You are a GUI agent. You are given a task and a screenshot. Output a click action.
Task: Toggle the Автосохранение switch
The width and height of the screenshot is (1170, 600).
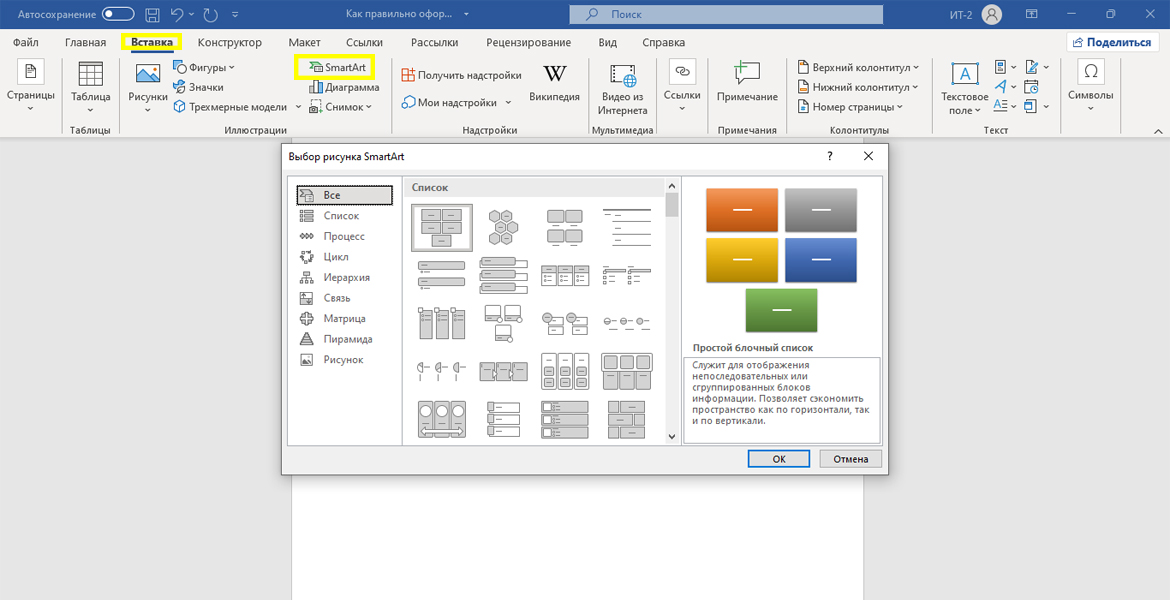[118, 15]
